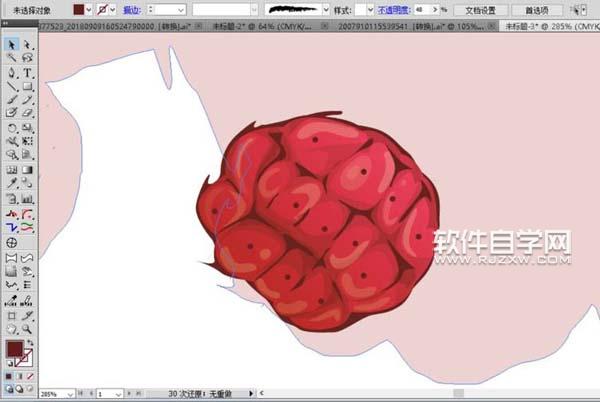Open the 不透明度 opacity panel link
The width and height of the screenshot is (600, 402).
click(392, 10)
